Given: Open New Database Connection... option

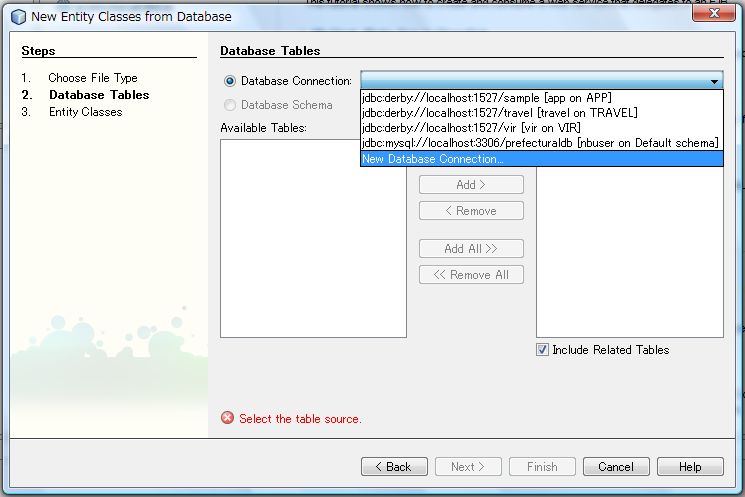Looking at the screenshot, I should (433, 159).
